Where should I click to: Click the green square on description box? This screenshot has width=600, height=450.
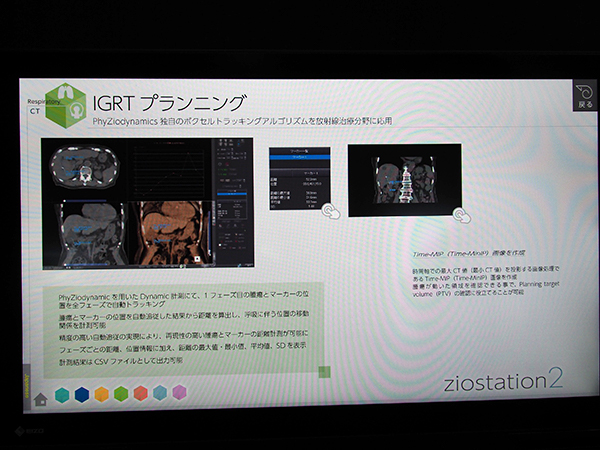click(324, 372)
